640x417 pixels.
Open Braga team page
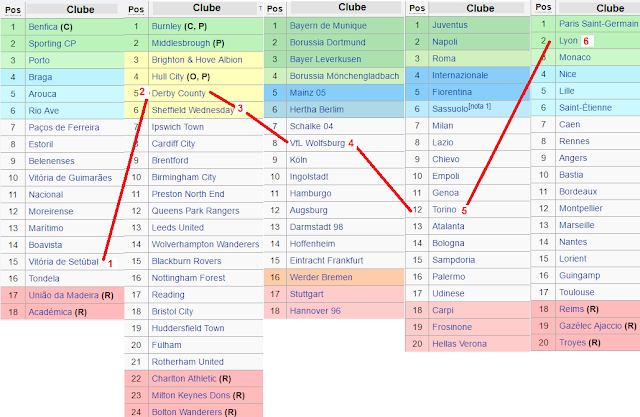tap(40, 77)
